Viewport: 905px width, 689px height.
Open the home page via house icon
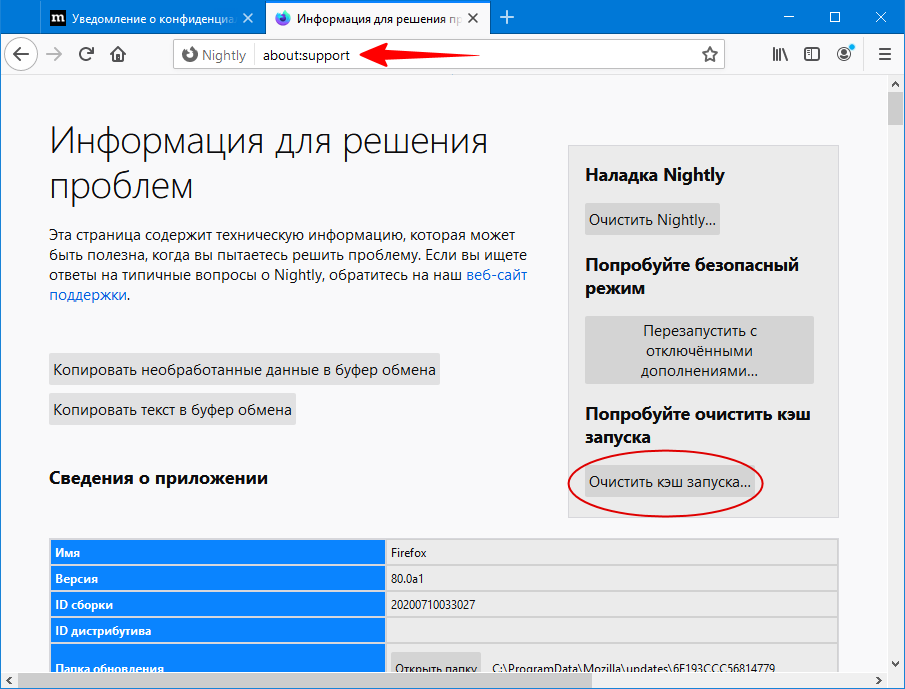(118, 54)
